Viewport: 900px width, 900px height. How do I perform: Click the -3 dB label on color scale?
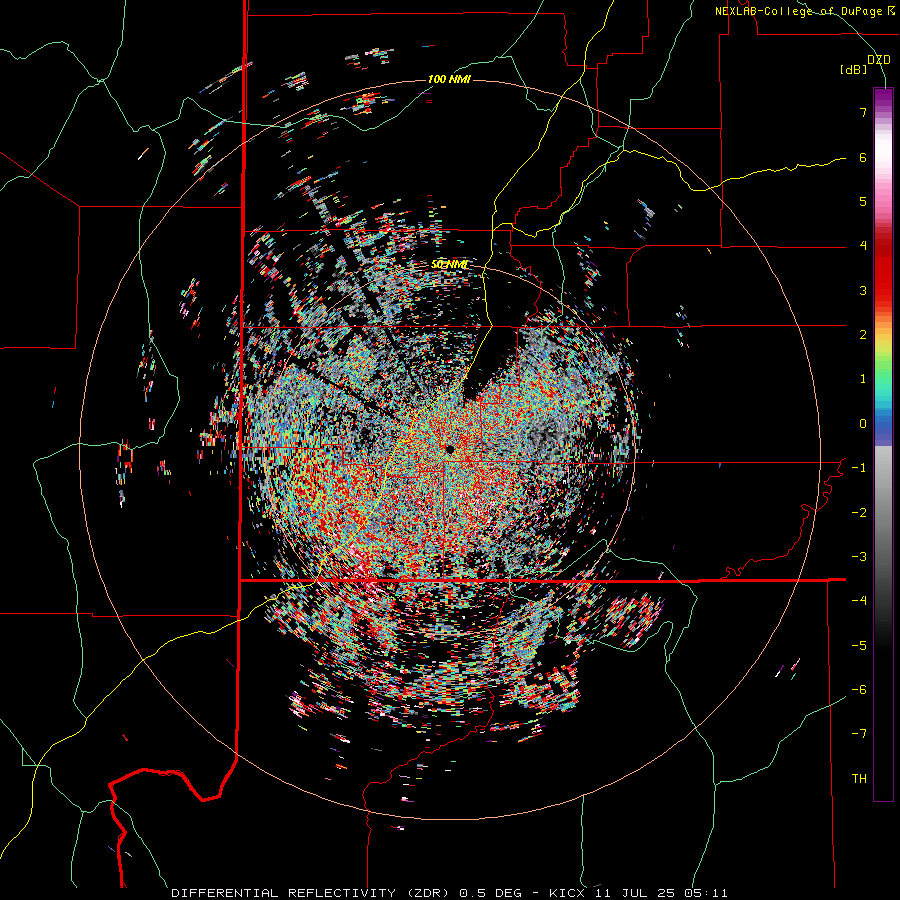(x=859, y=557)
